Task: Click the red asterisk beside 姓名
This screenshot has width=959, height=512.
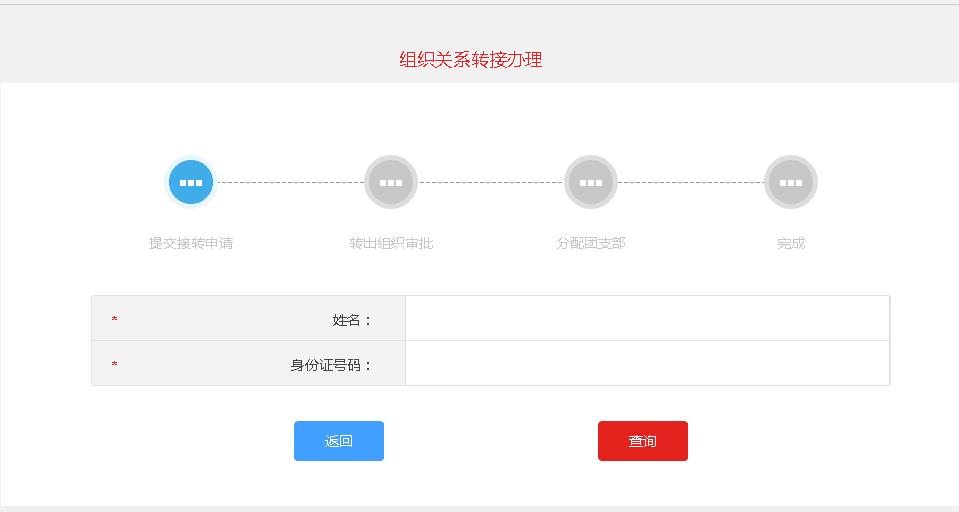Action: (115, 320)
